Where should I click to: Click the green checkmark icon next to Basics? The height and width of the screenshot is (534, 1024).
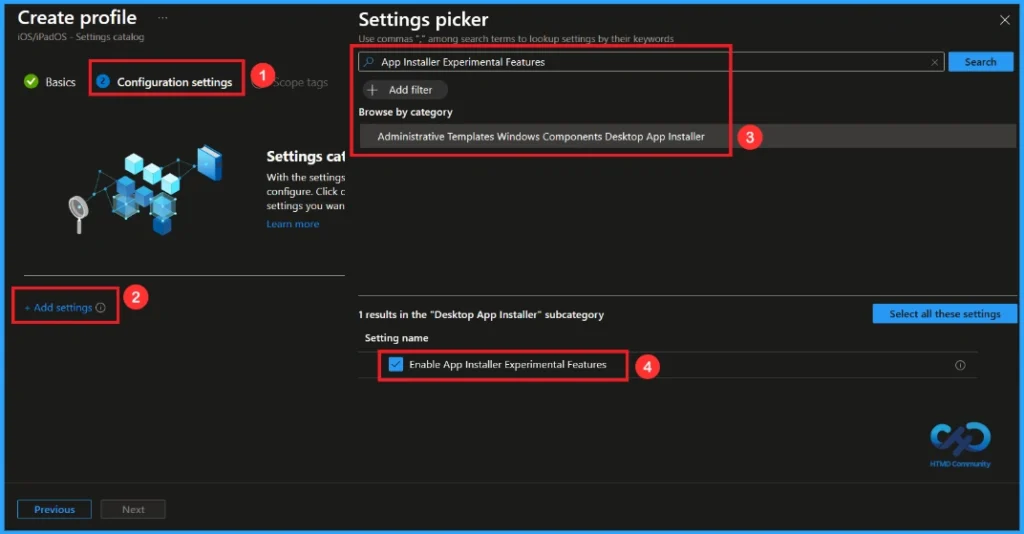[31, 82]
